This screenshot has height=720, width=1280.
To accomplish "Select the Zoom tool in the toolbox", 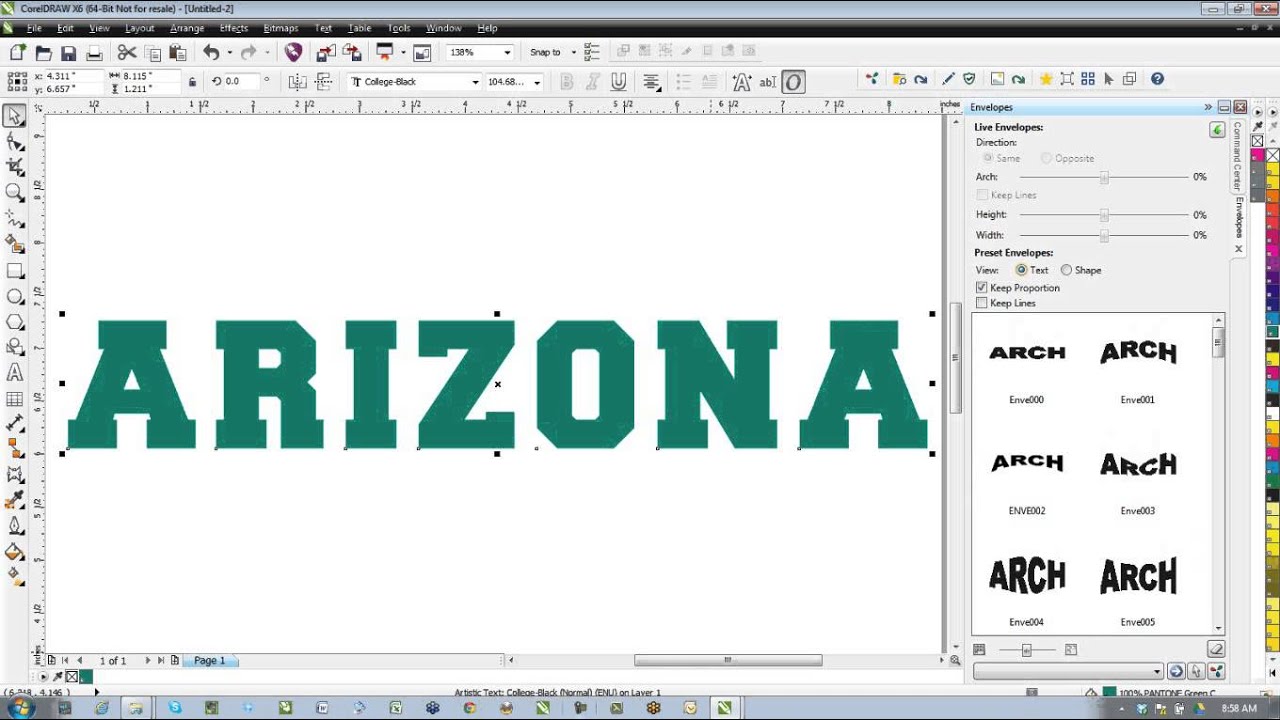I will tap(15, 192).
